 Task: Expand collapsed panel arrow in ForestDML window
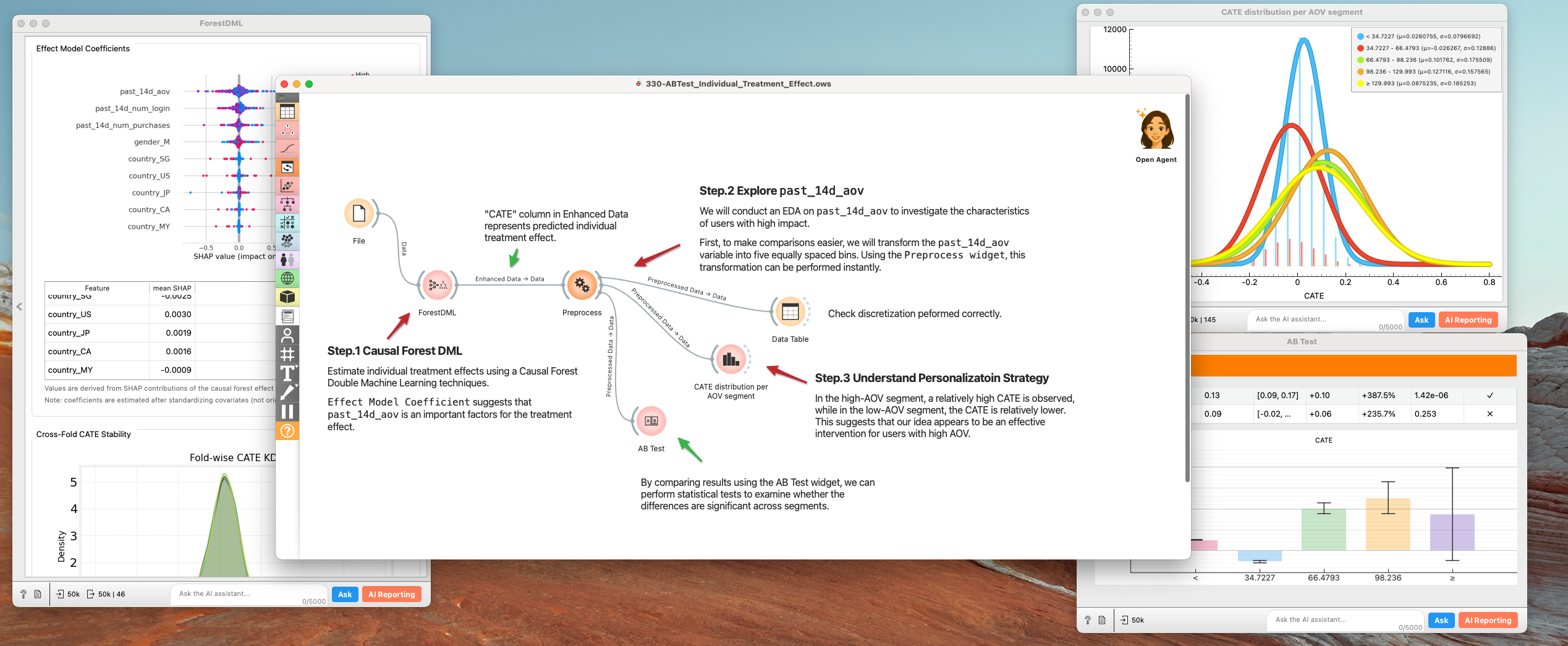[x=19, y=307]
